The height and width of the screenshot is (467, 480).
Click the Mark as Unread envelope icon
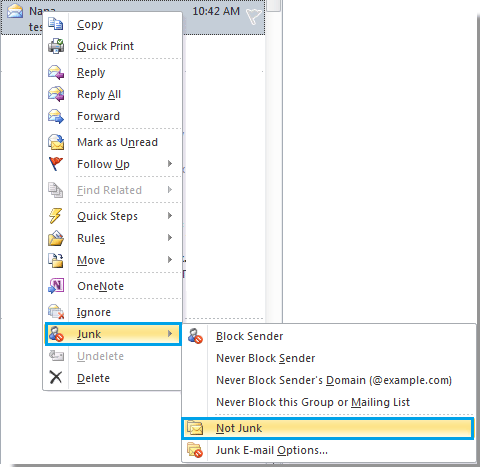point(56,142)
